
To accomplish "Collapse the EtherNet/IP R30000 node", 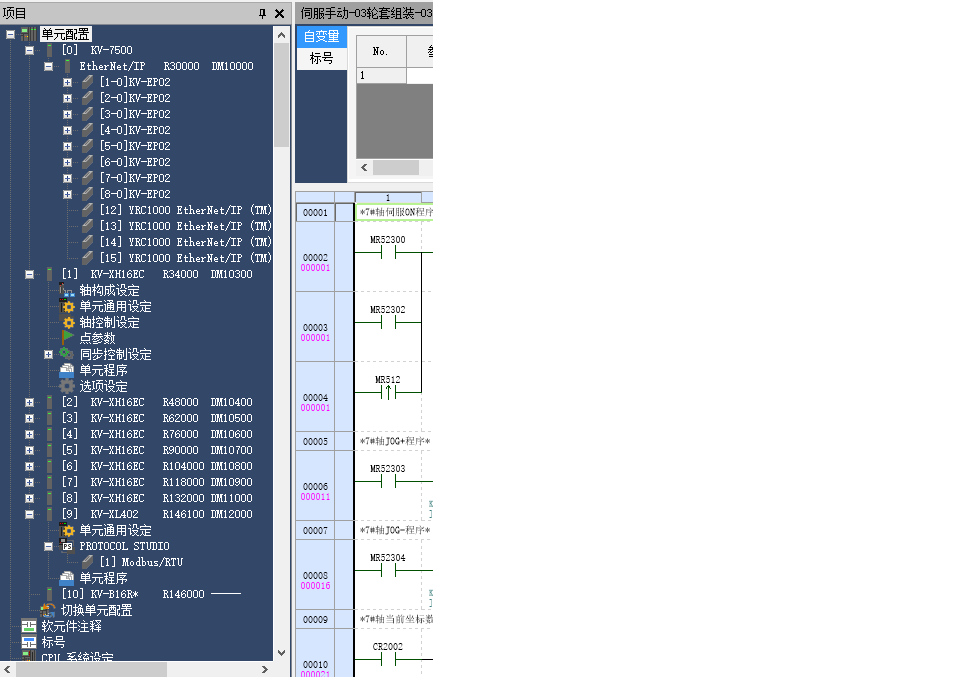I will coord(48,66).
